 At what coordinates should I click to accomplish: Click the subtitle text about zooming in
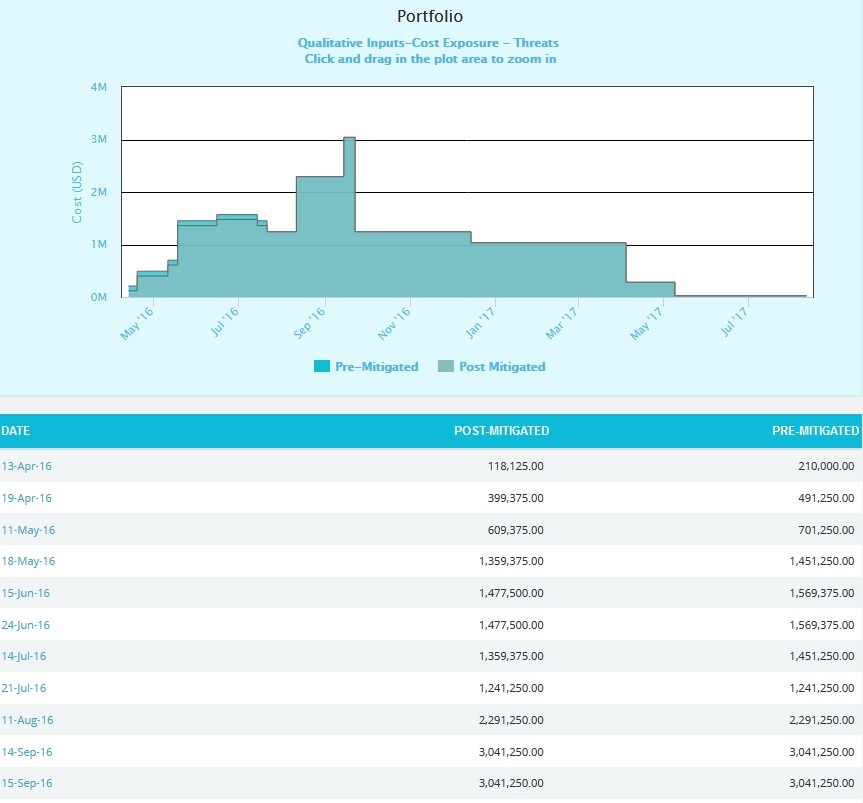pyautogui.click(x=431, y=51)
